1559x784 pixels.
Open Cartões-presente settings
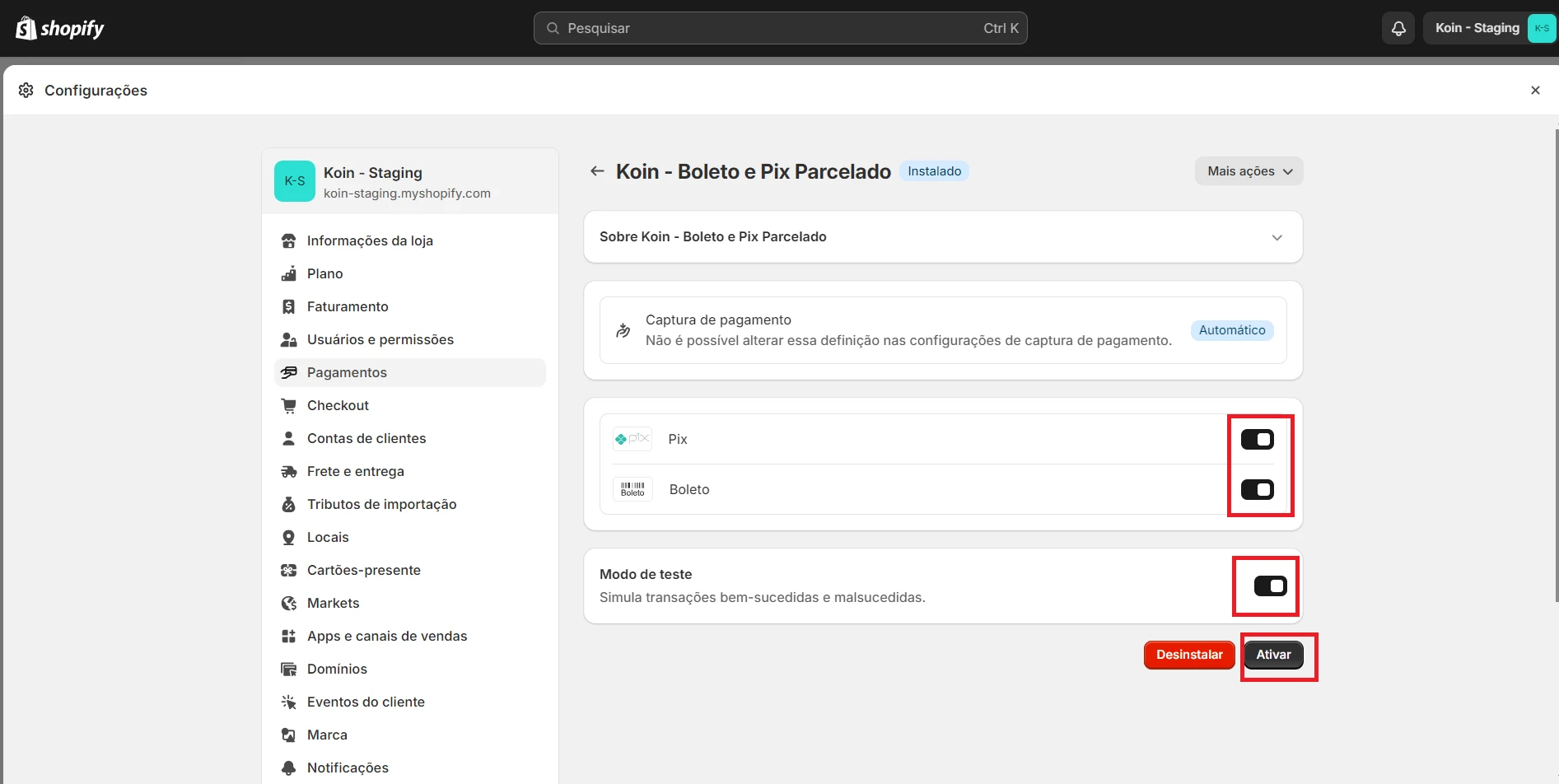coord(410,570)
